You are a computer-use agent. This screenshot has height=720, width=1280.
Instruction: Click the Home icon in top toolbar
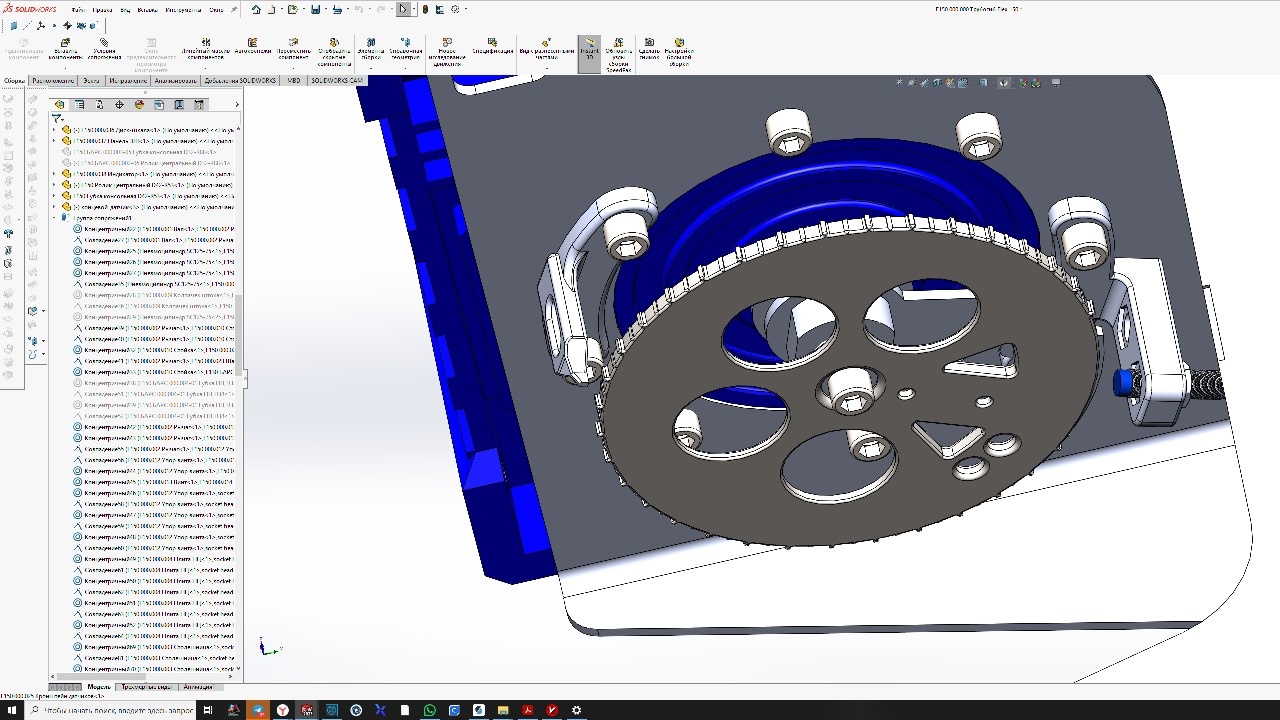pos(256,9)
